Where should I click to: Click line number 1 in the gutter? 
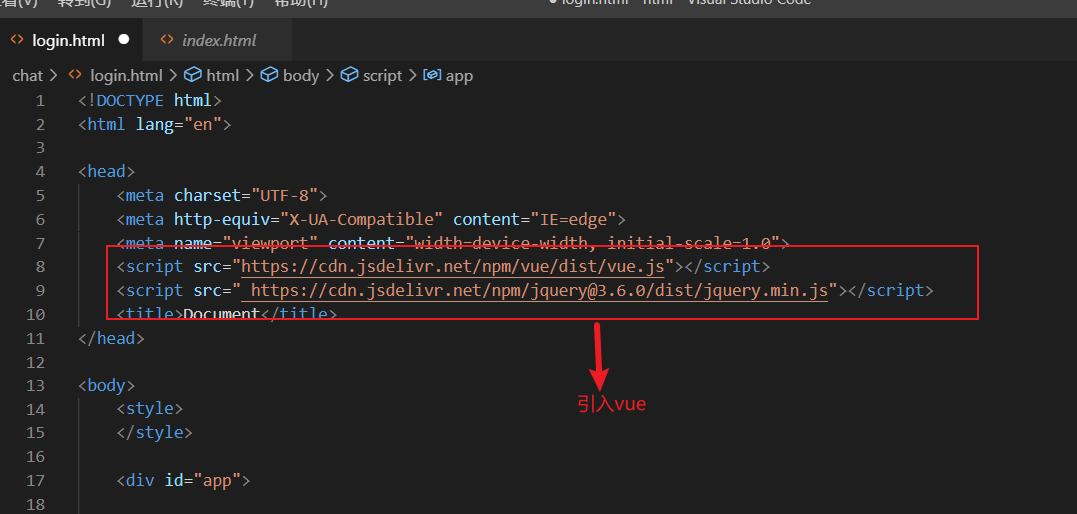click(x=40, y=101)
